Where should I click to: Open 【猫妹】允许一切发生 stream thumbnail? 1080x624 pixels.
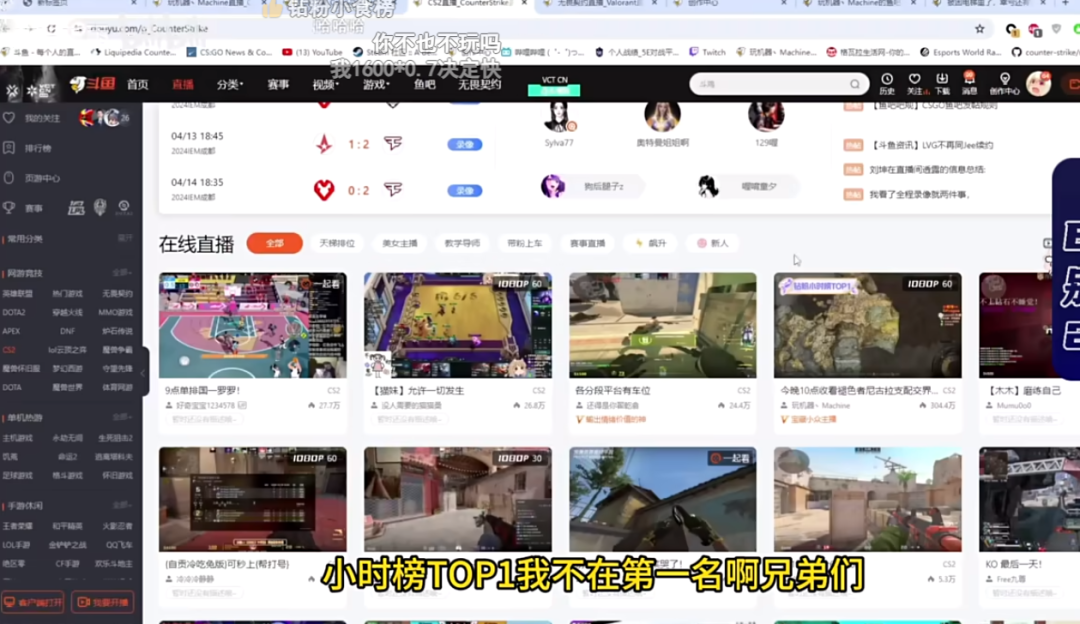458,325
